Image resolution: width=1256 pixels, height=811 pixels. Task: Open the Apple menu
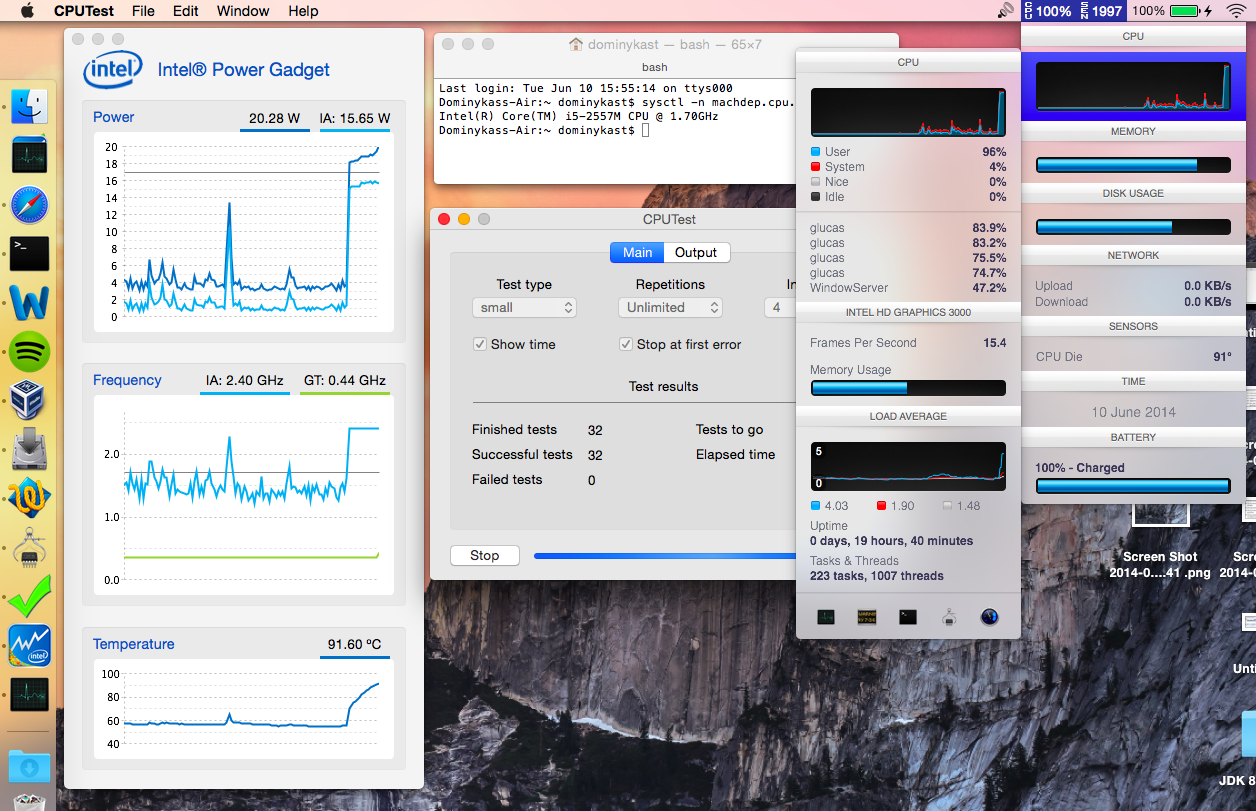(27, 11)
